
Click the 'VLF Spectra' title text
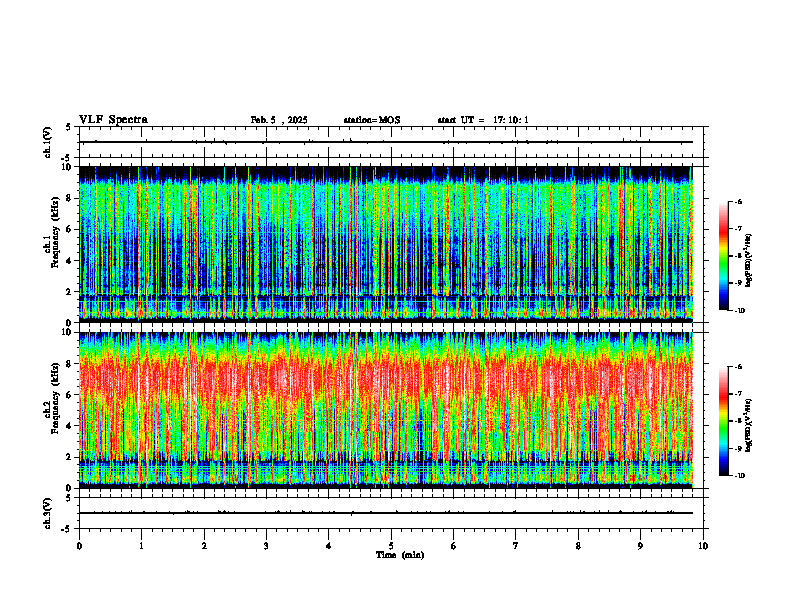[x=113, y=120]
